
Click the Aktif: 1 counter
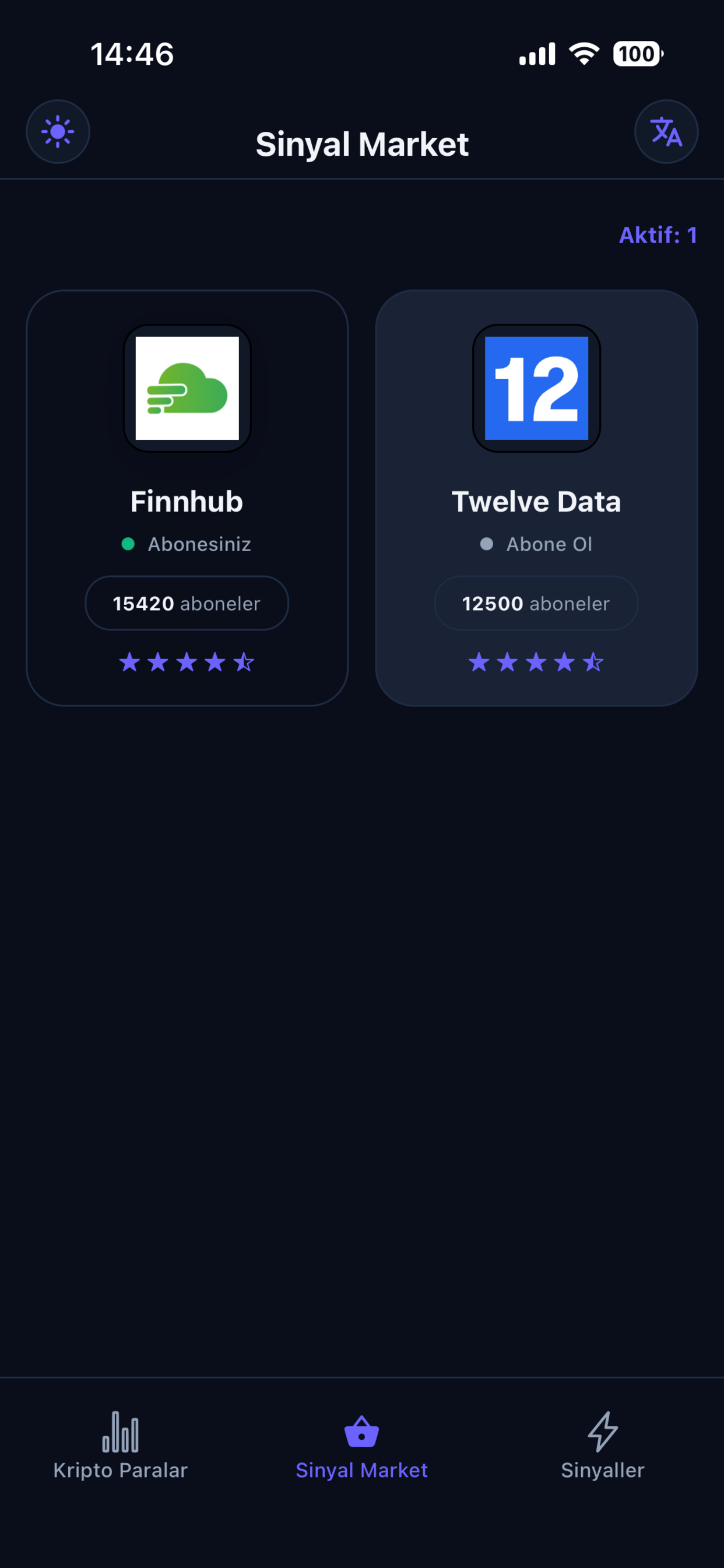tap(657, 235)
